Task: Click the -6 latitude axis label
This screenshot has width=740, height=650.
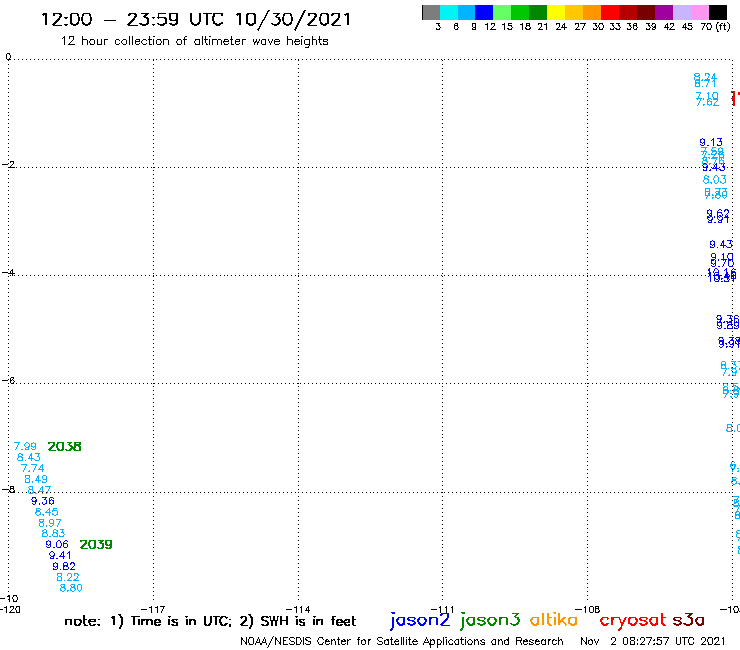Action: (8, 380)
